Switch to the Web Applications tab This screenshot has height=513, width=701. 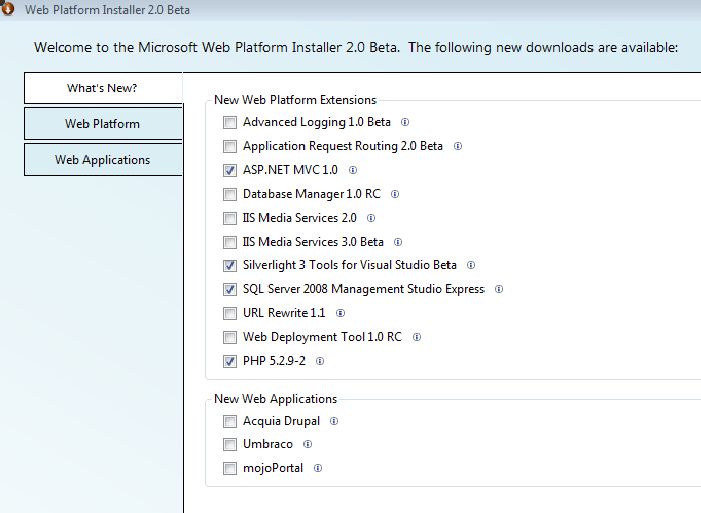(x=103, y=160)
